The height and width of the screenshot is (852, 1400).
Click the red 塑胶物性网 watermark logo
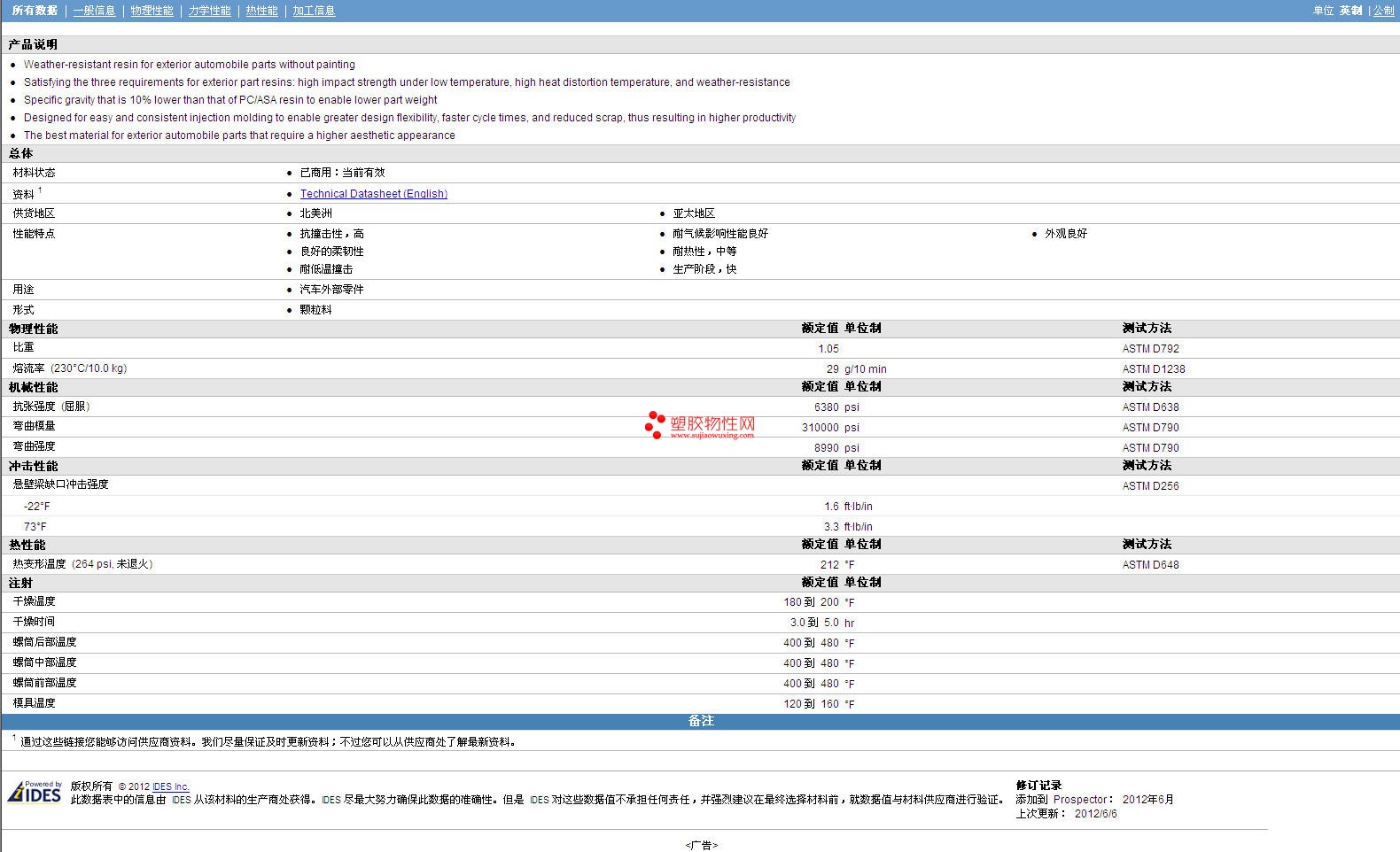point(700,426)
